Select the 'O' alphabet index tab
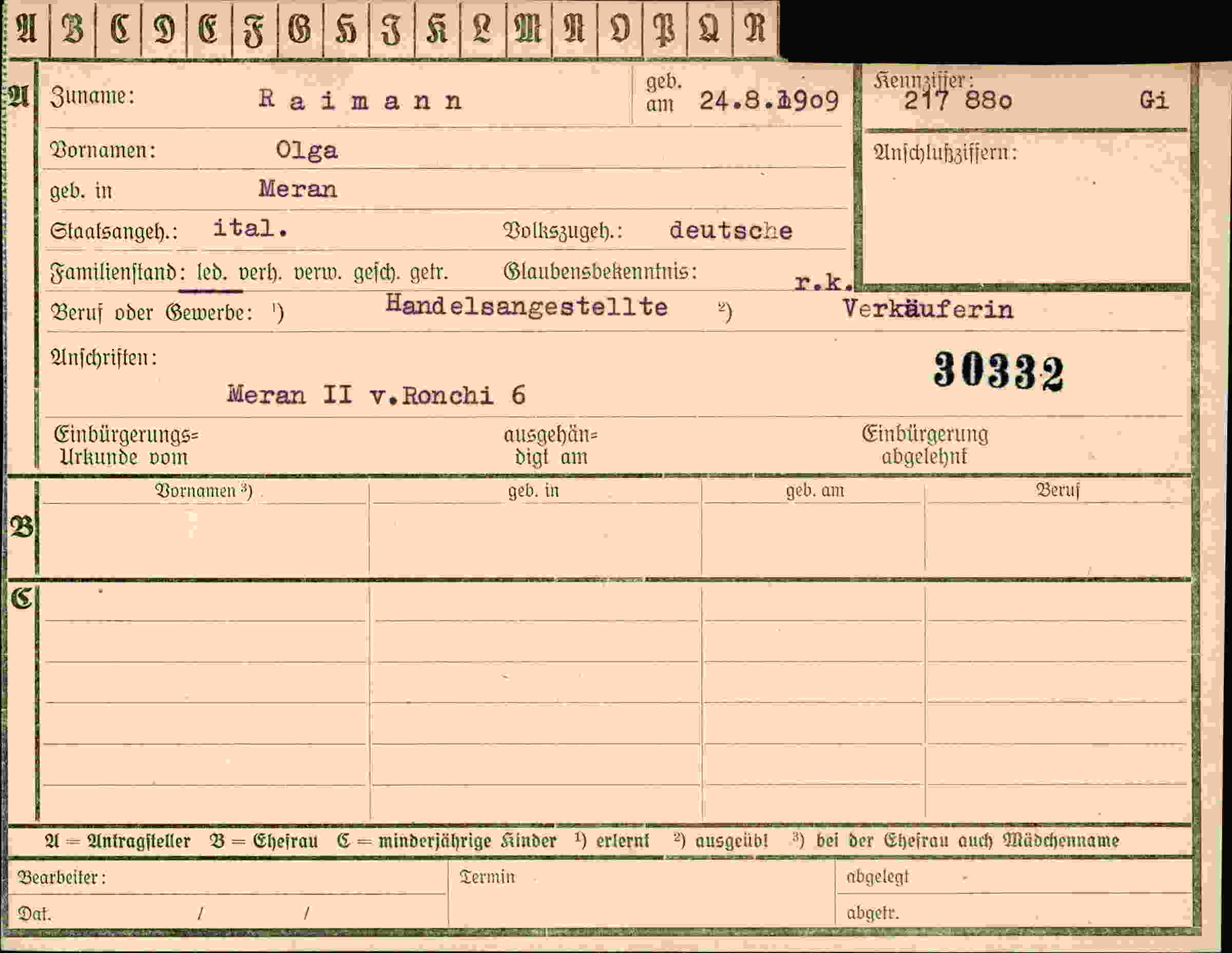This screenshot has height=953, width=1232. point(620,29)
